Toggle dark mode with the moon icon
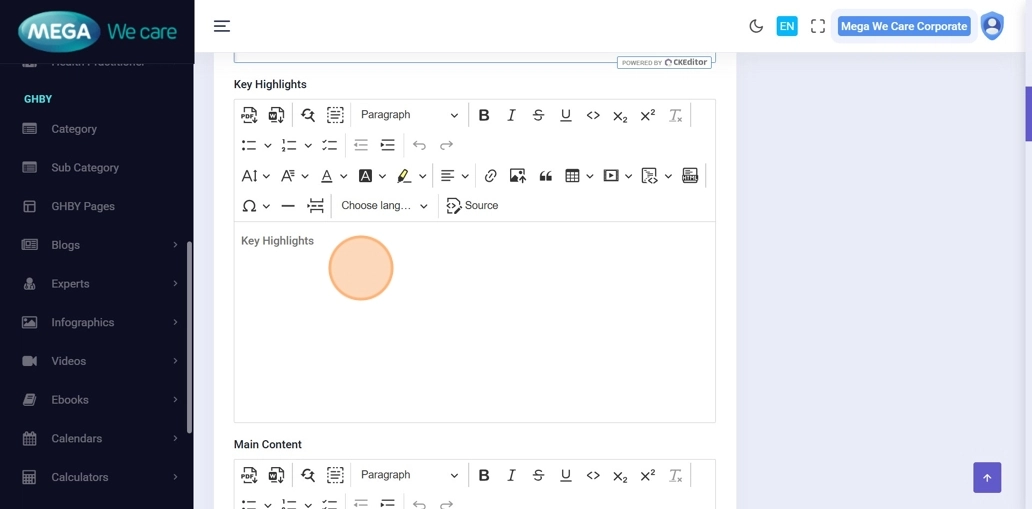The height and width of the screenshot is (509, 1032). pyautogui.click(x=756, y=27)
